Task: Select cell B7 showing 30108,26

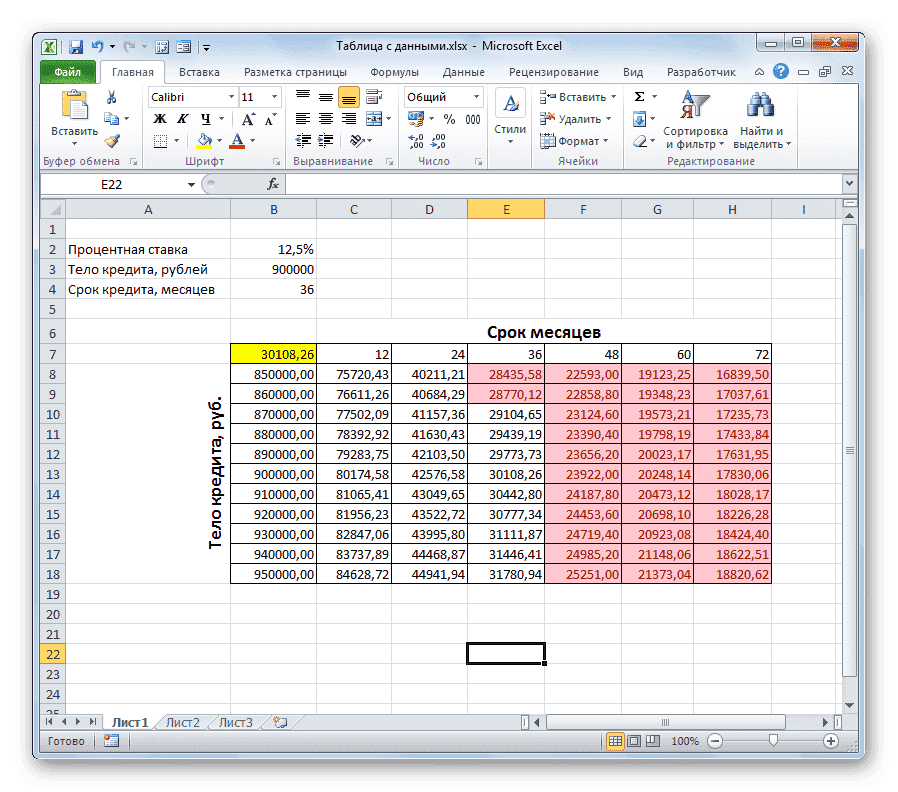Action: tap(273, 353)
